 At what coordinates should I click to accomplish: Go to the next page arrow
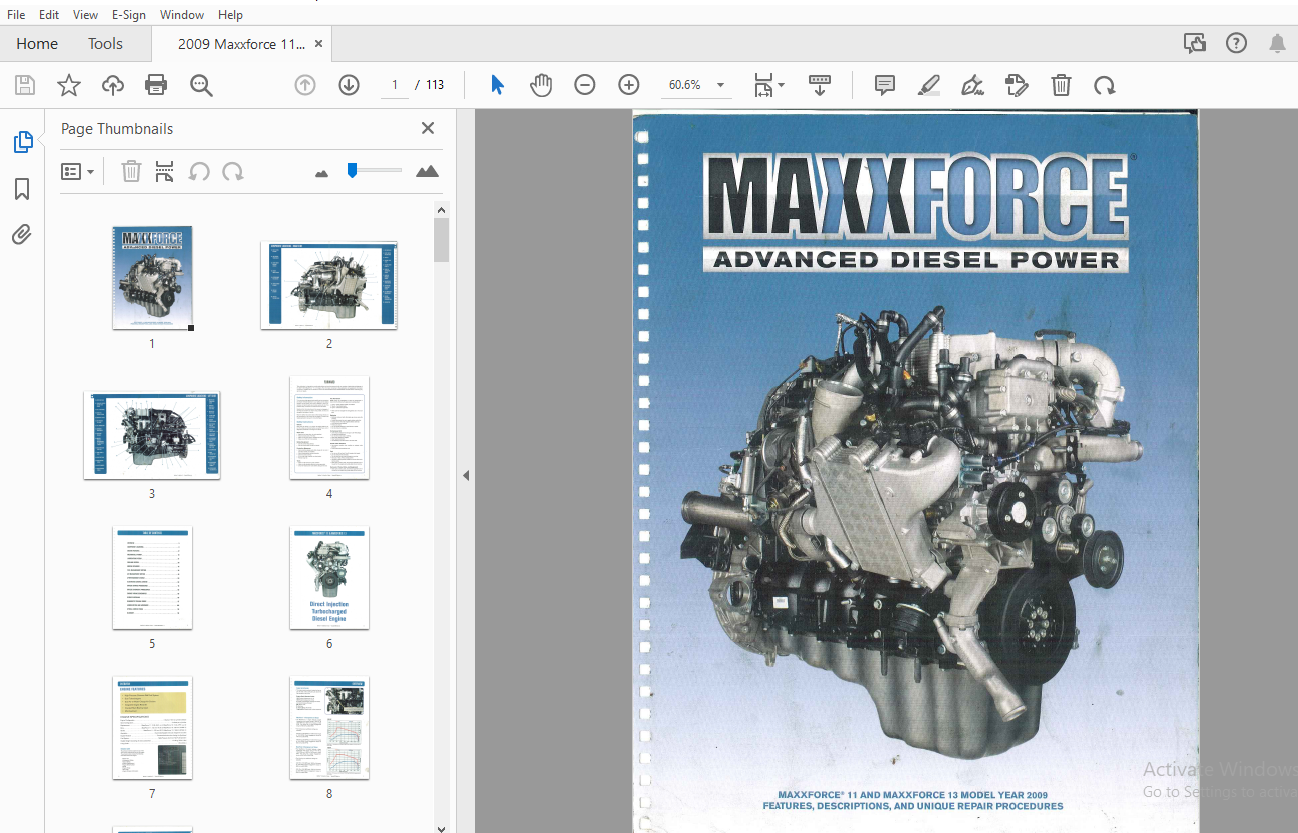[x=349, y=85]
